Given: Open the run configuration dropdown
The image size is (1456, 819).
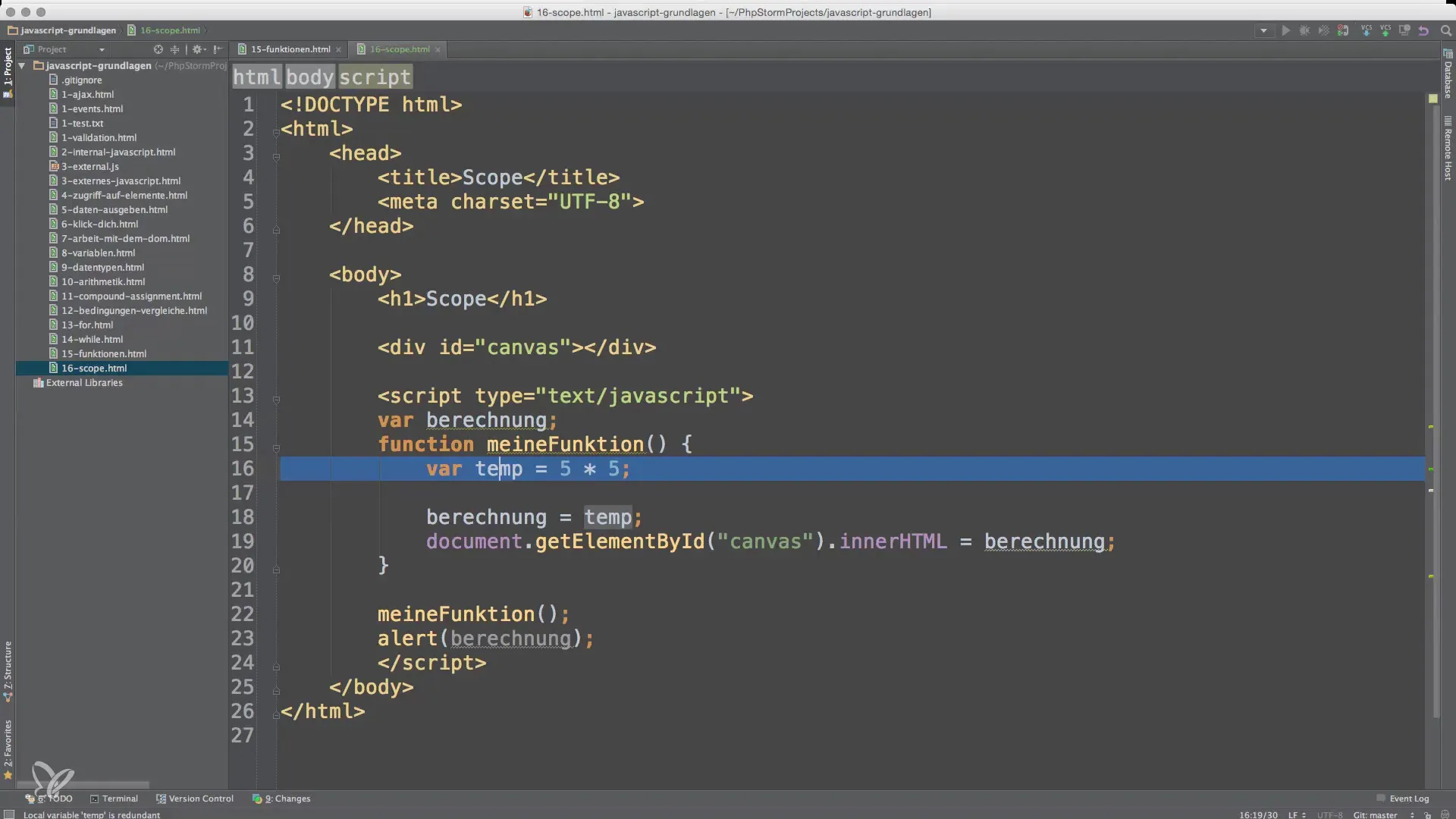Looking at the screenshot, I should 1263,30.
